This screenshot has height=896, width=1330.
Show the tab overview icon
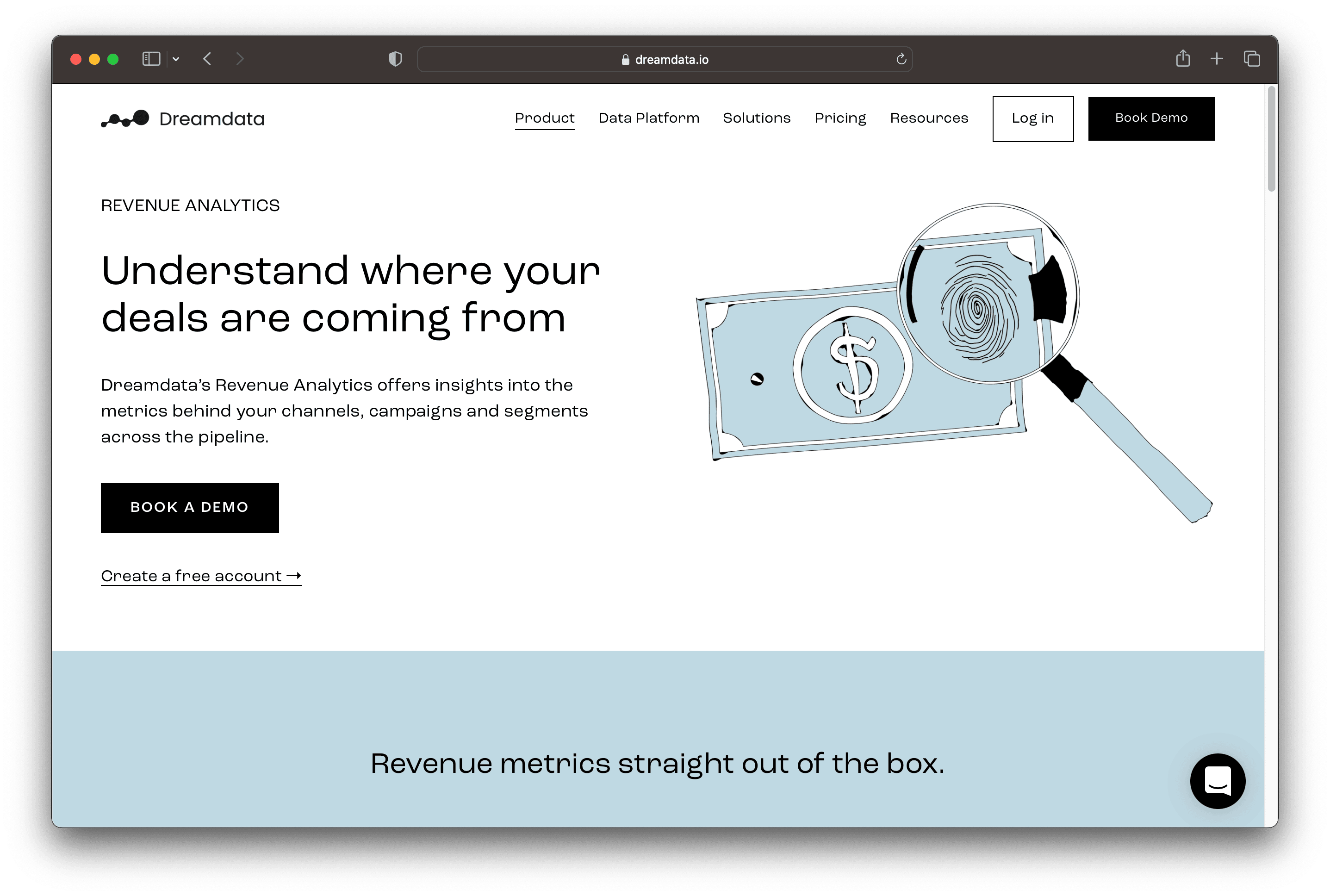click(x=1252, y=59)
